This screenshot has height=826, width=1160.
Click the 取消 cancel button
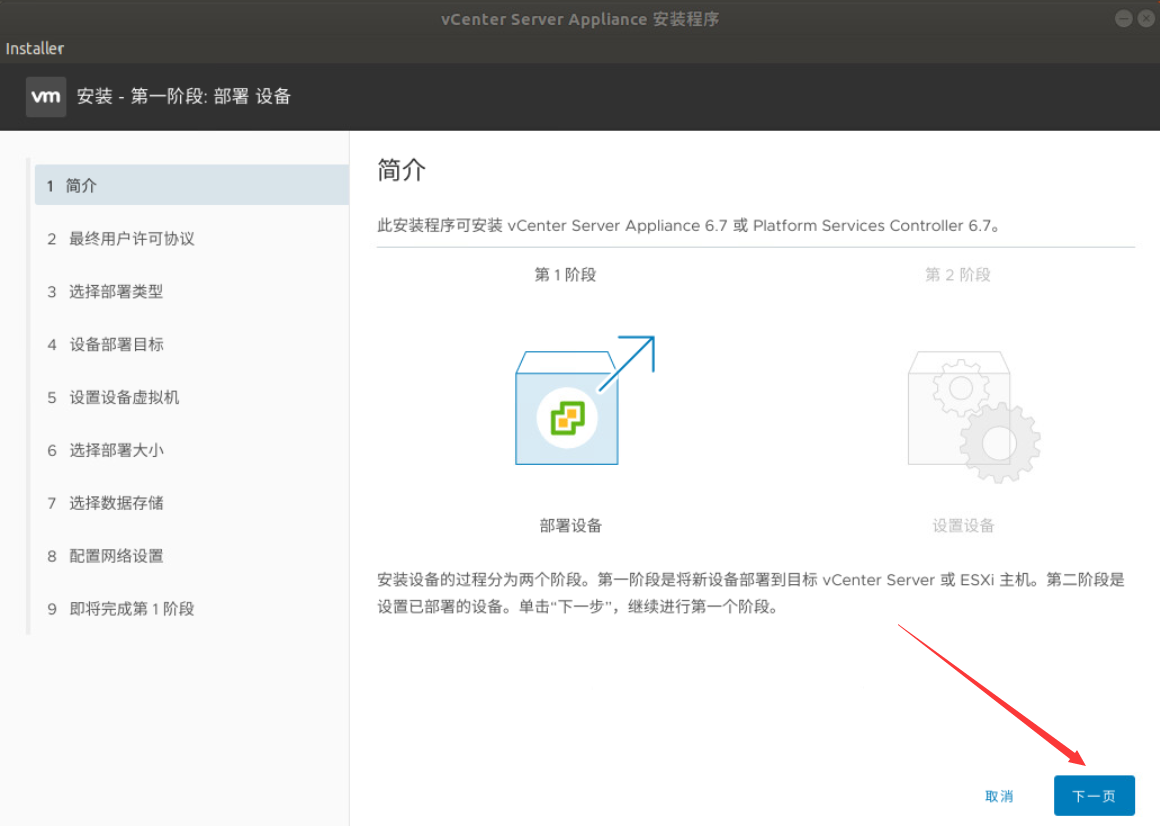tap(999, 796)
